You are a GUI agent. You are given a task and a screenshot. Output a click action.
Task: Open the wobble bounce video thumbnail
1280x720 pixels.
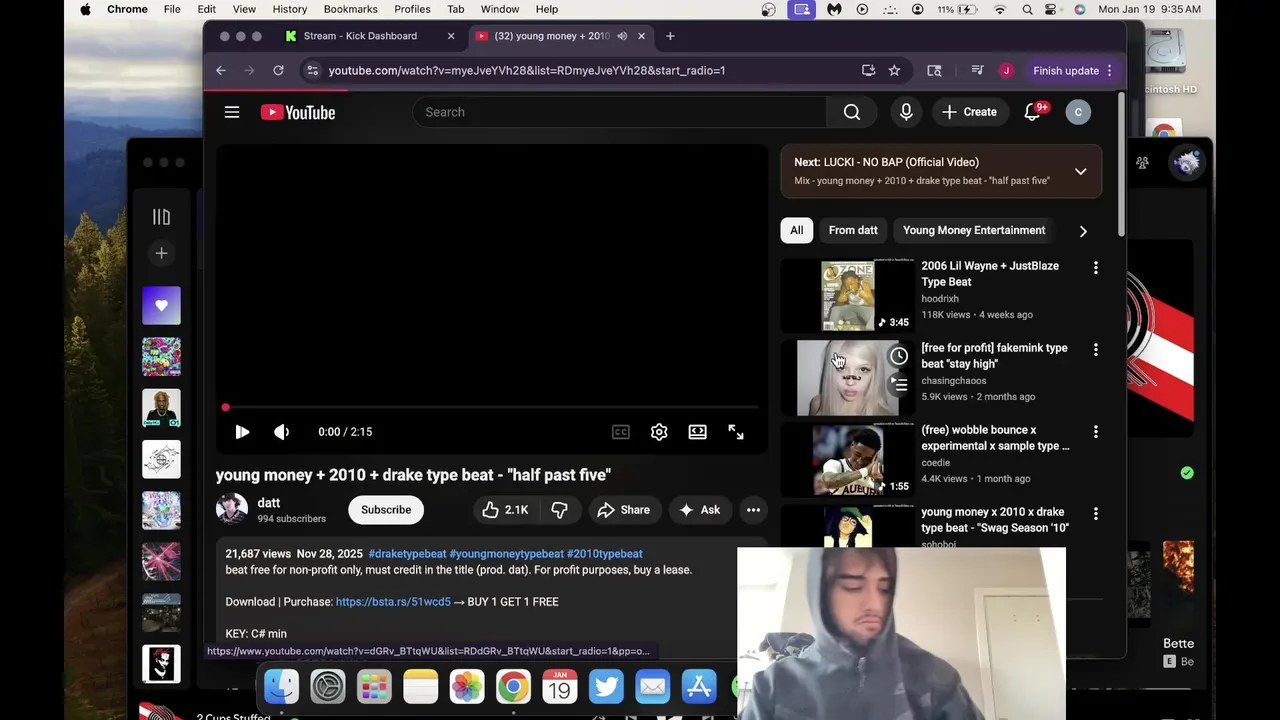pyautogui.click(x=848, y=459)
